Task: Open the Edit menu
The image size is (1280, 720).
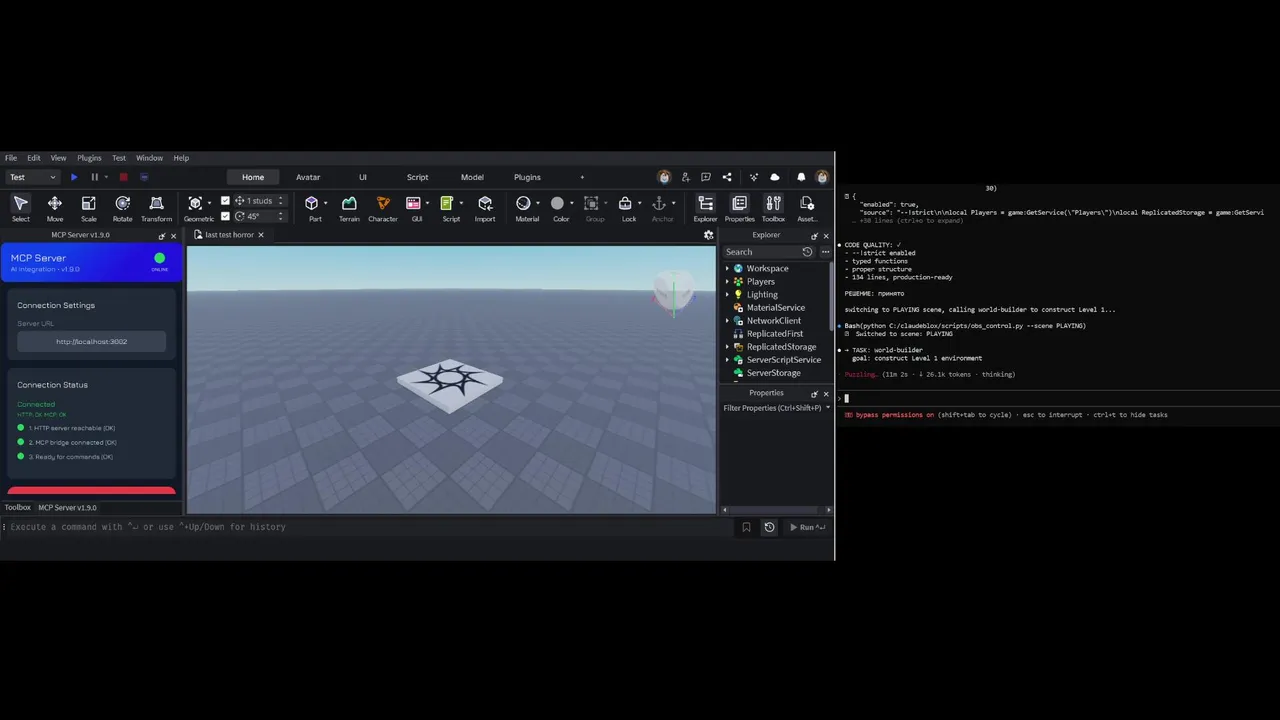Action: (x=34, y=158)
